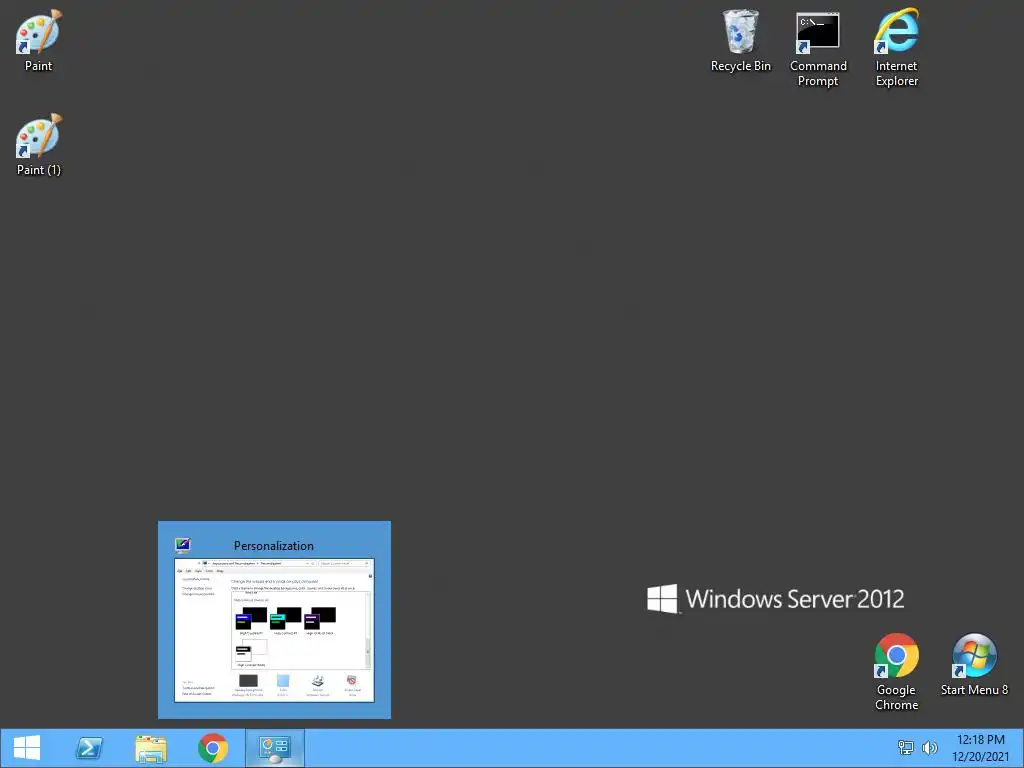Select the Personalization window preview thumbnail
The image size is (1024, 768).
[274, 630]
